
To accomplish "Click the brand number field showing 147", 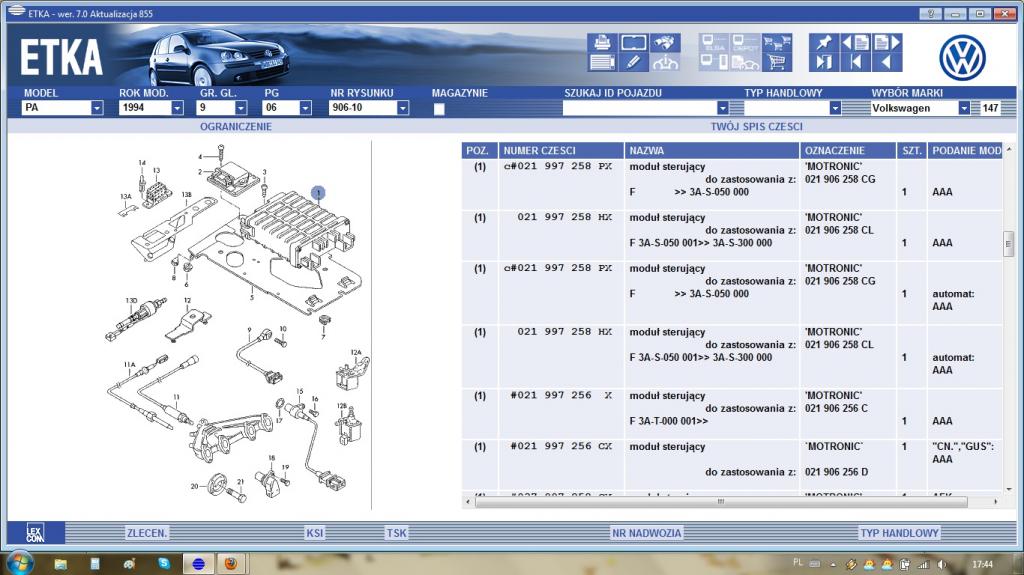I will coord(991,108).
